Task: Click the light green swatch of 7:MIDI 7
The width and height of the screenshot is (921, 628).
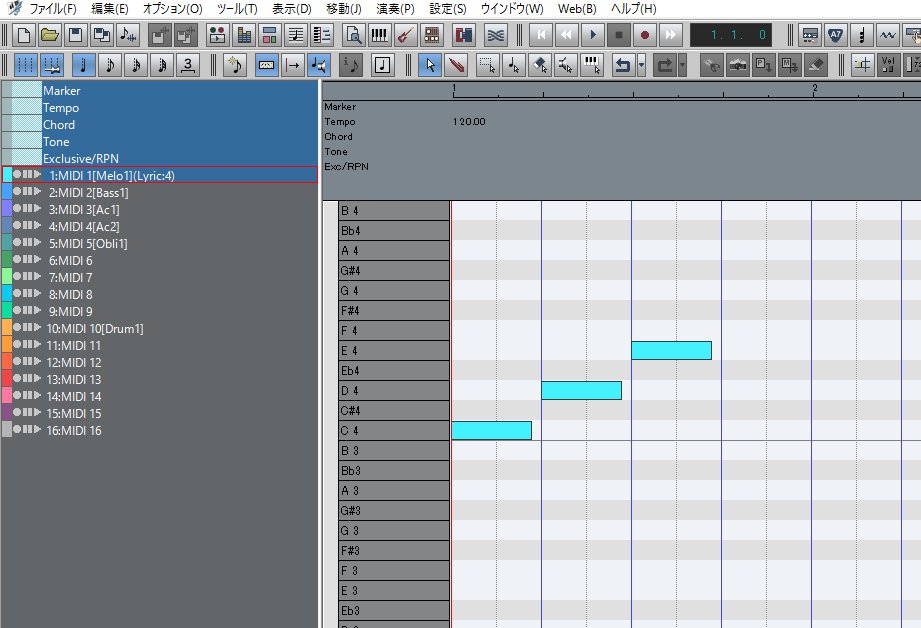Action: (x=7, y=277)
